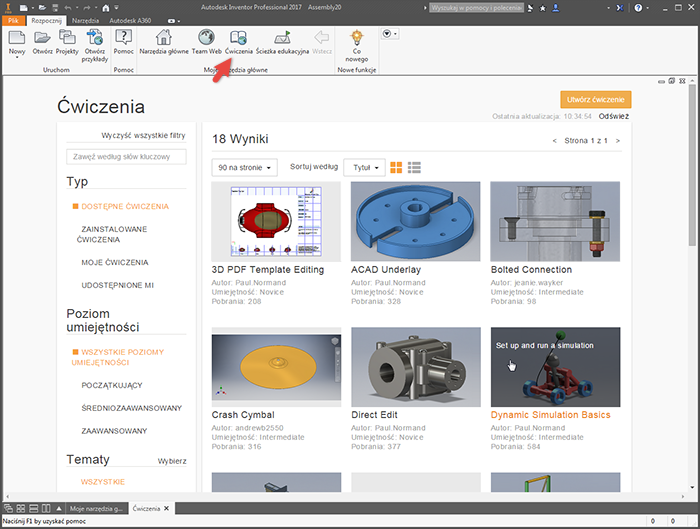Viewport: 700px width, 529px height.
Task: Open the Projekty icon
Action: point(67,37)
